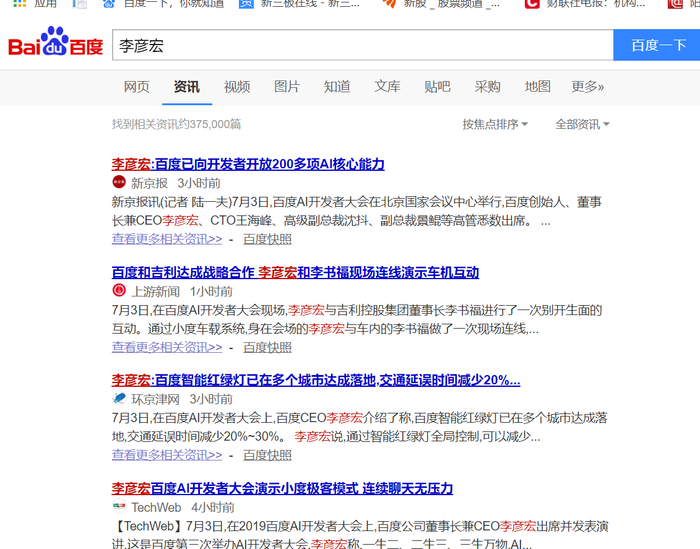Click 查看更多相关资讯 under 上游新闻 result
700x549 pixels.
coord(167,347)
